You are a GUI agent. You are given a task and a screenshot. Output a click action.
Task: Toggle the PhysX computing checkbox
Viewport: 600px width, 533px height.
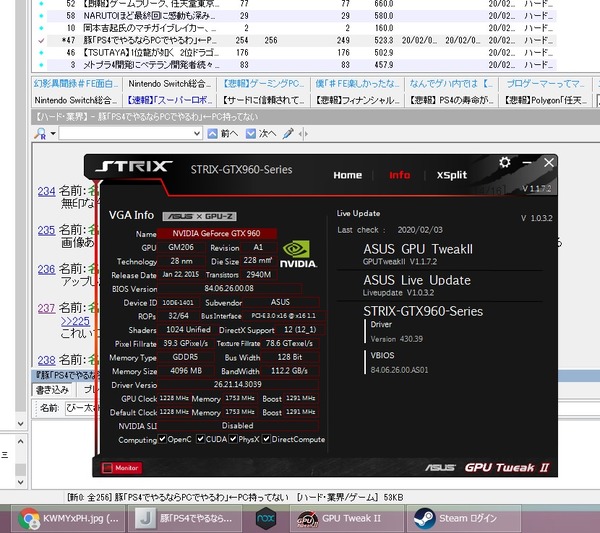pyautogui.click(x=233, y=439)
